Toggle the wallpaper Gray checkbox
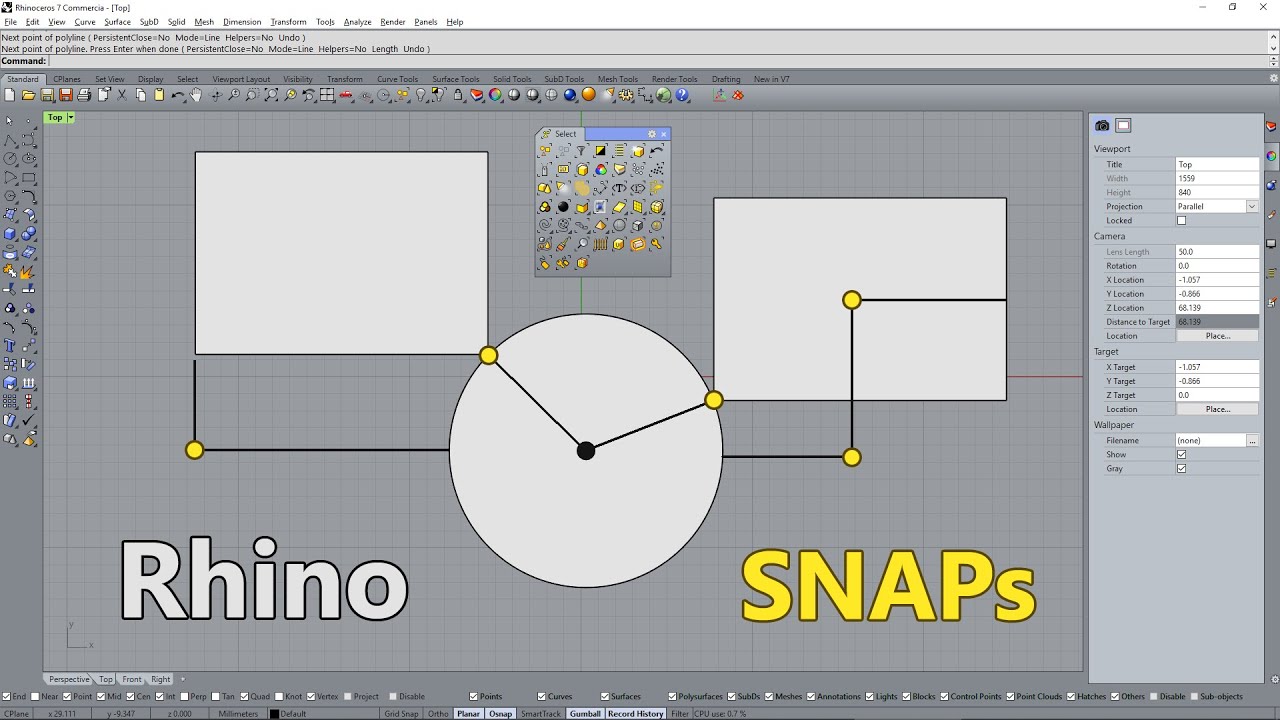Image resolution: width=1280 pixels, height=720 pixels. pyautogui.click(x=1181, y=468)
